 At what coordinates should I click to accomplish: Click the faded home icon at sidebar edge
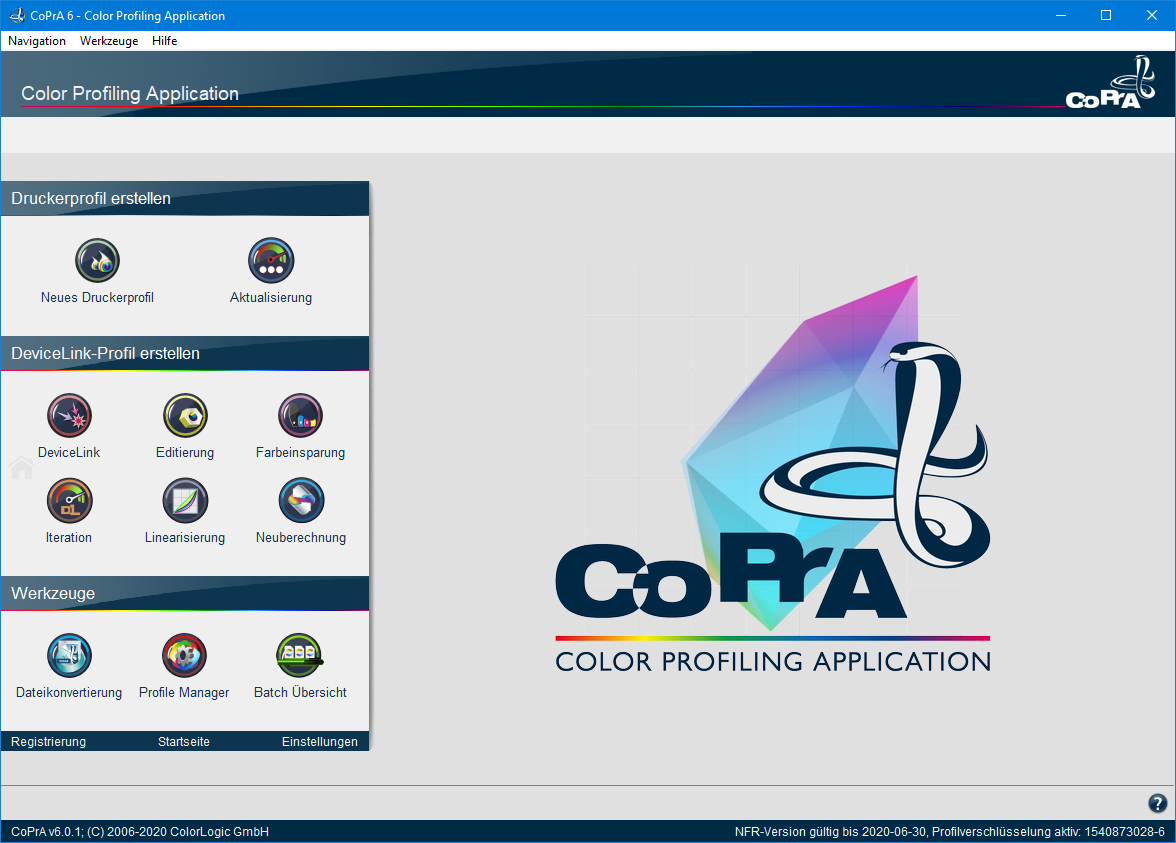(x=22, y=468)
